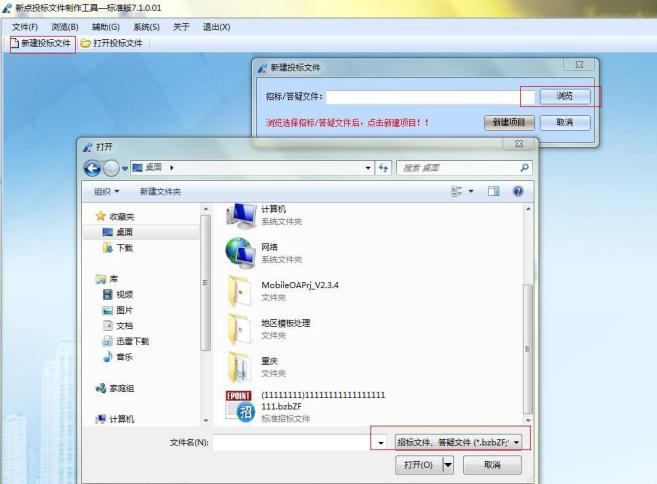
Task: Select 下载 in navigation pane
Action: pyautogui.click(x=119, y=248)
